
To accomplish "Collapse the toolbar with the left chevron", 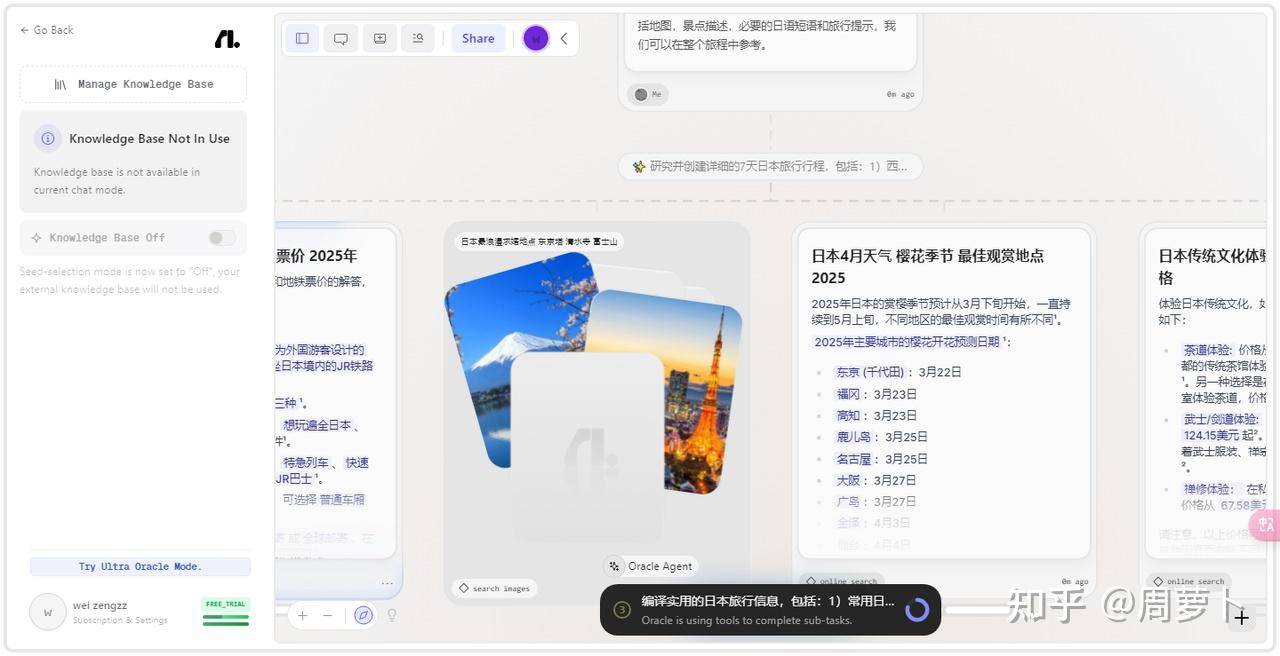I will click(x=564, y=38).
